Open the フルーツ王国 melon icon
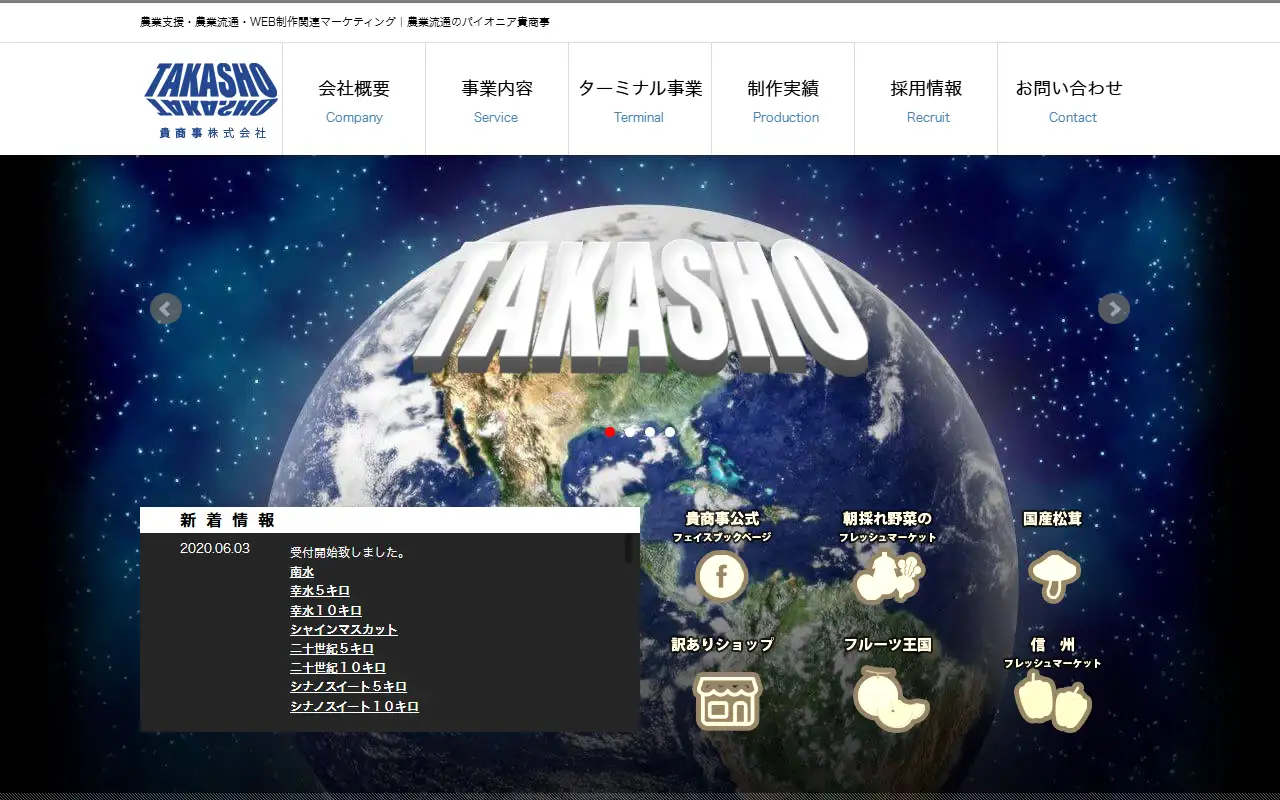Viewport: 1280px width, 800px height. 891,699
